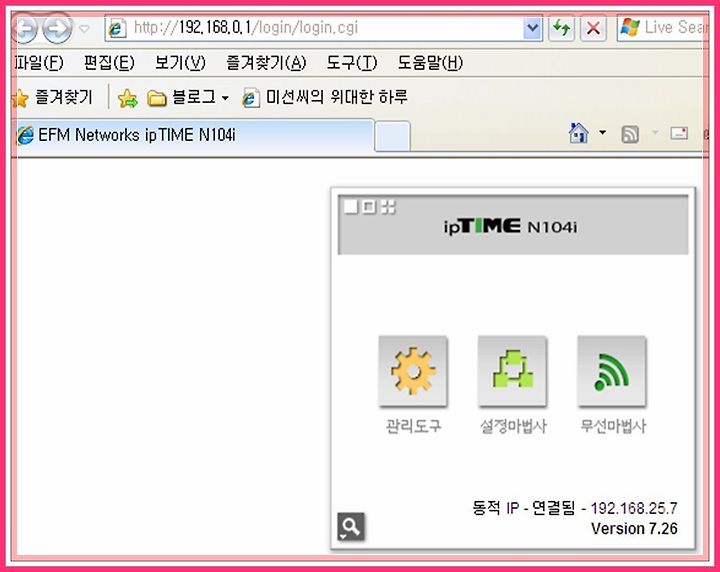Viewport: 720px width, 572px height.
Task: Open the Home button dropdown arrow
Action: pos(602,133)
